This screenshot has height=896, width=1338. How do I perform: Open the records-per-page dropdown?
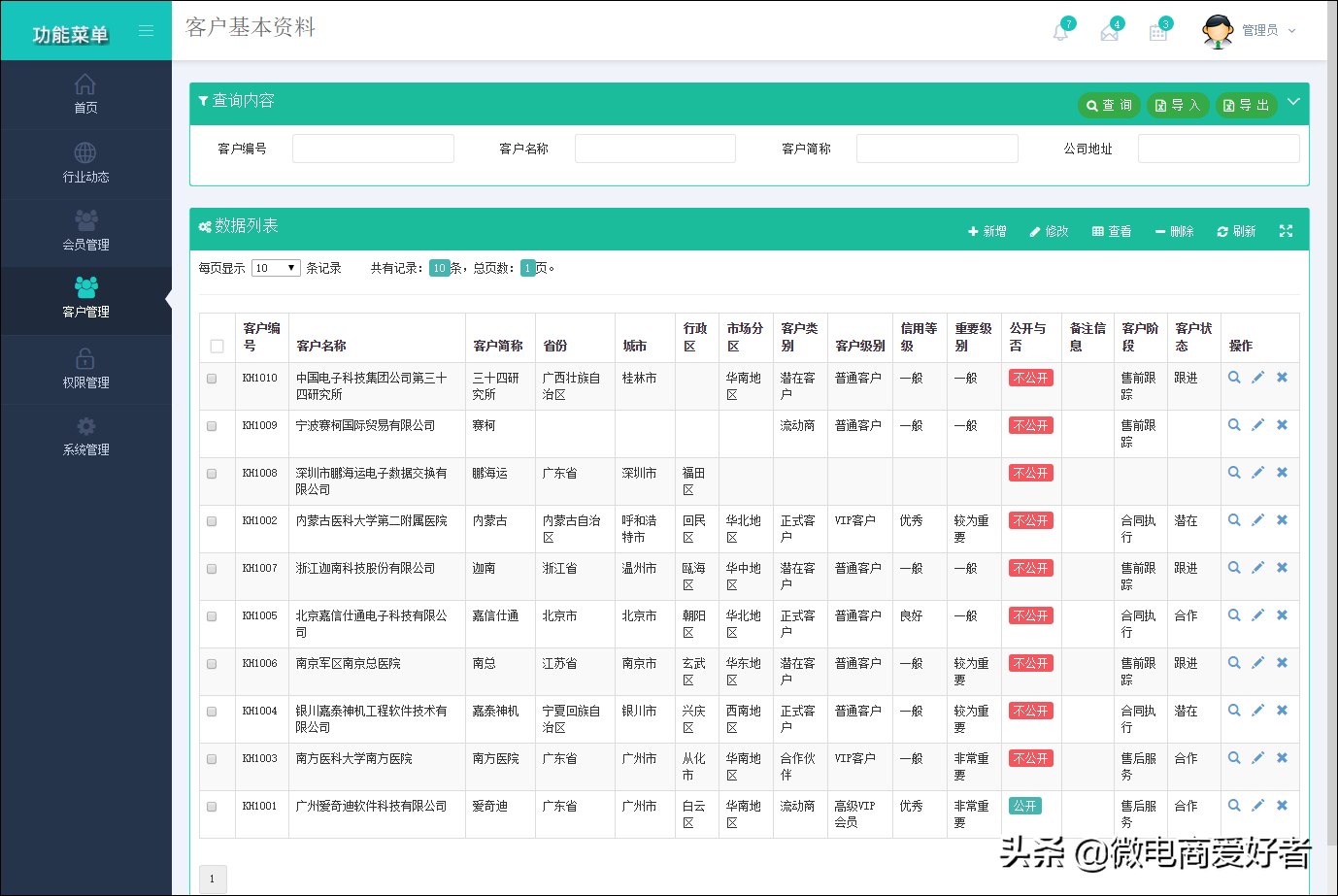(x=276, y=268)
